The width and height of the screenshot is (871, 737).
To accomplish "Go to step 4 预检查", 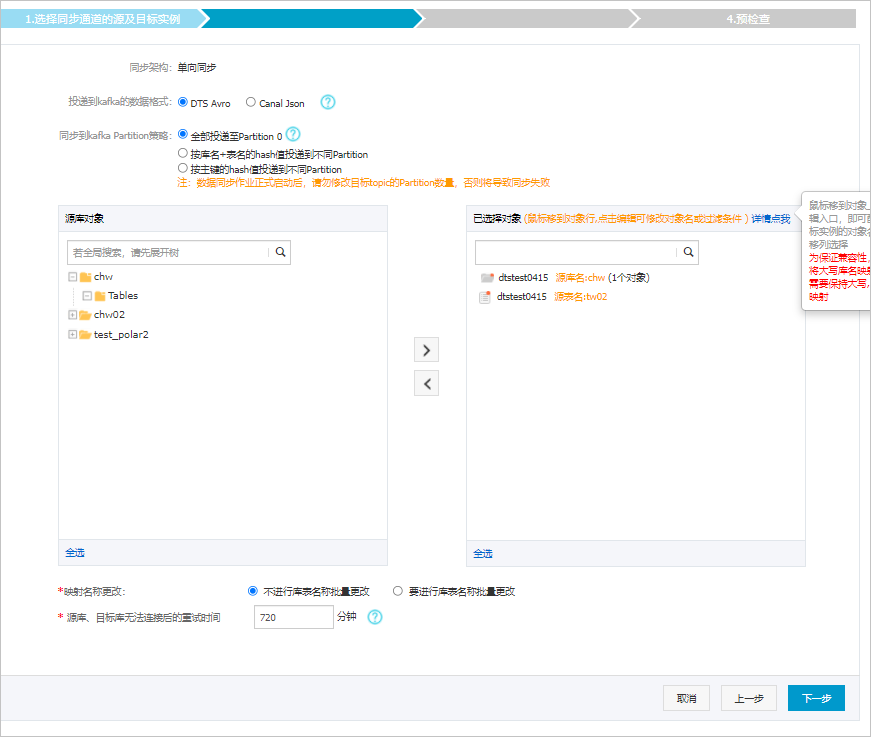I will [x=748, y=19].
